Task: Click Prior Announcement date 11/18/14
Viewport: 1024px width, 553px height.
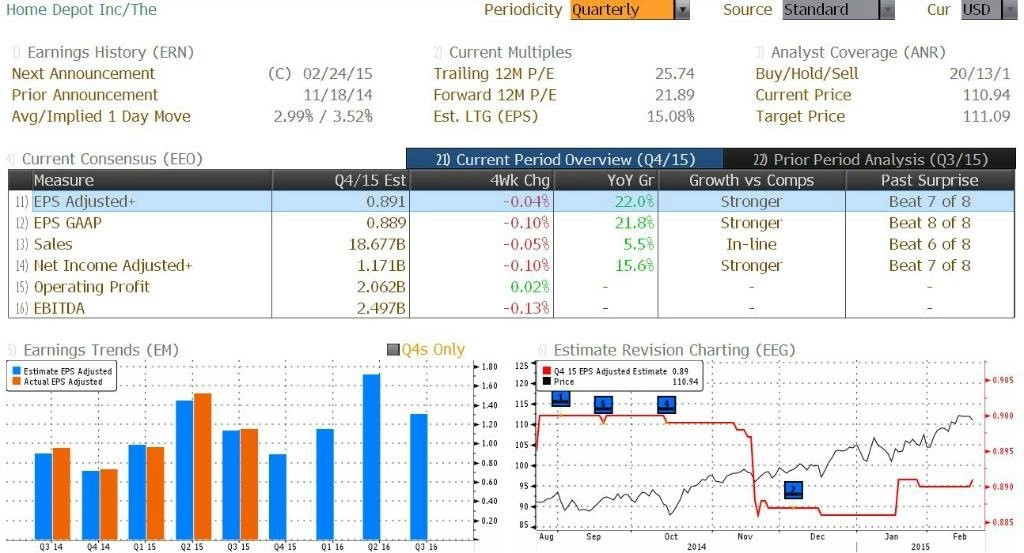Action: point(338,95)
